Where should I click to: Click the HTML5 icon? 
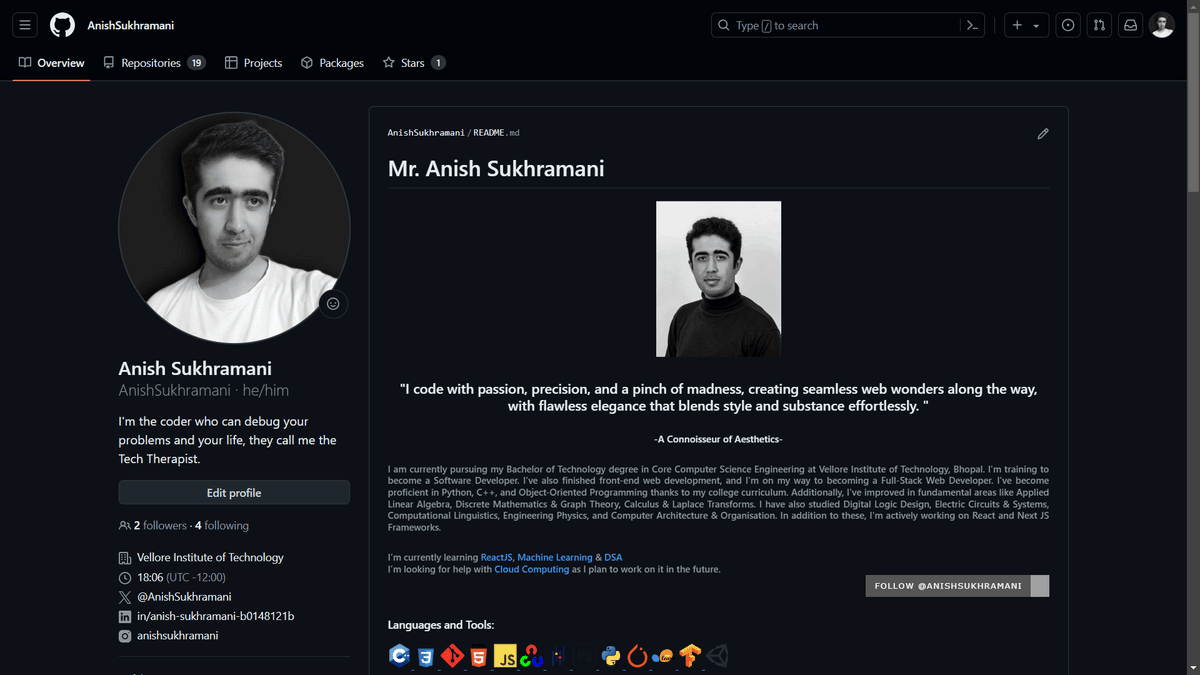[x=479, y=656]
